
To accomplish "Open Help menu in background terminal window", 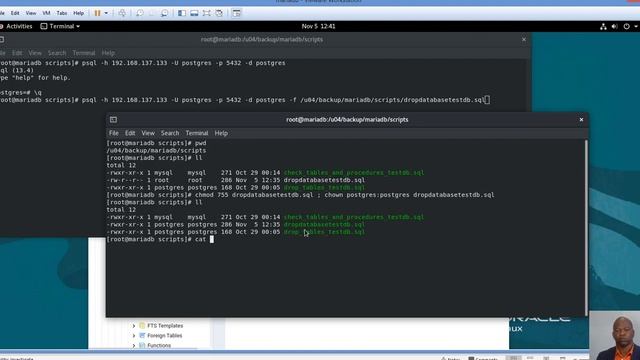I will coord(108,53).
